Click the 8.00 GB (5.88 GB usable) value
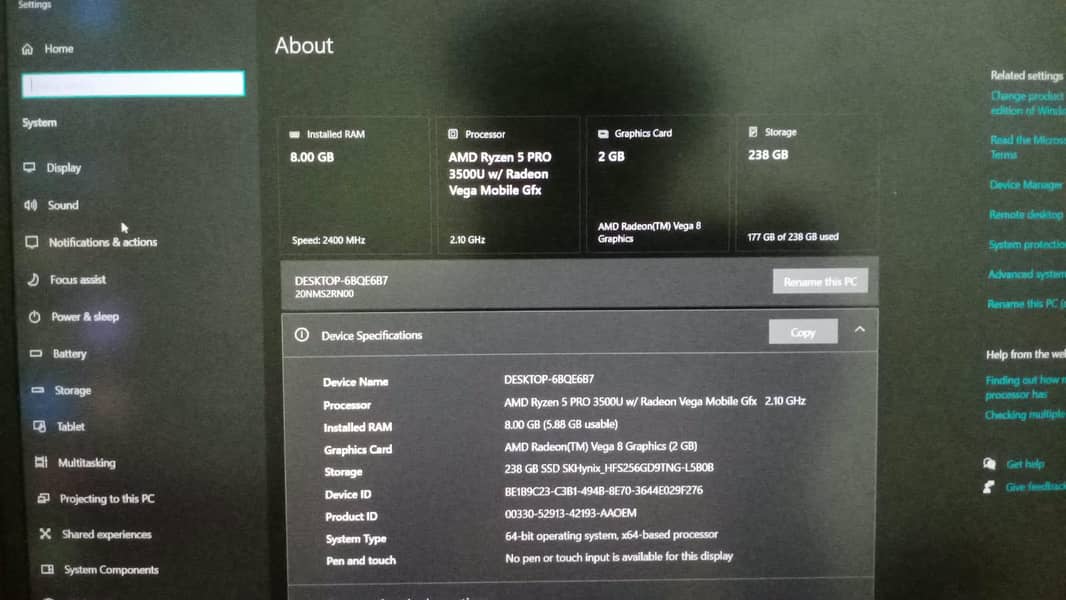This screenshot has width=1066, height=600. (561, 424)
